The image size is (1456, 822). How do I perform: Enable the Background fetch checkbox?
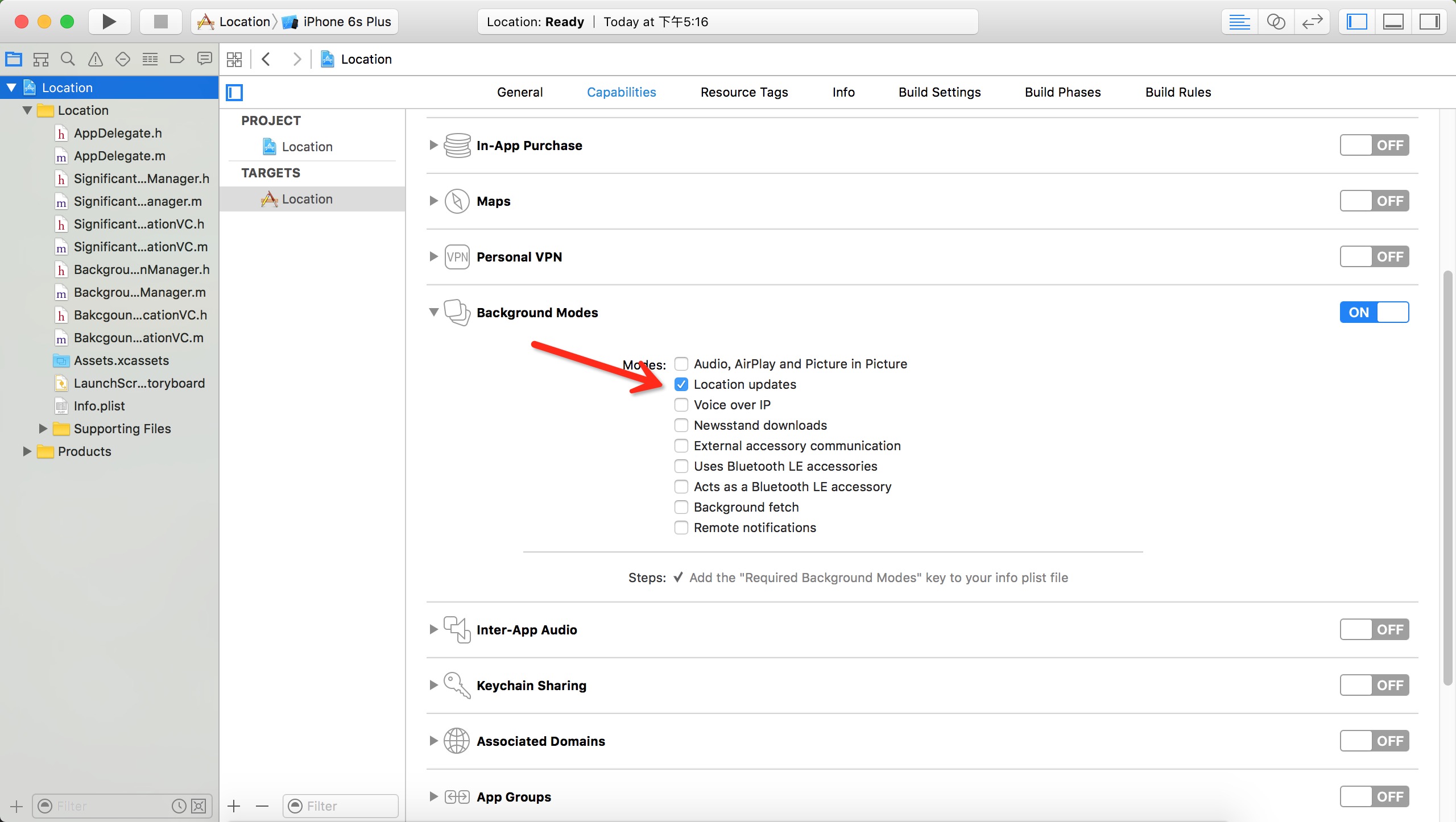click(x=681, y=507)
